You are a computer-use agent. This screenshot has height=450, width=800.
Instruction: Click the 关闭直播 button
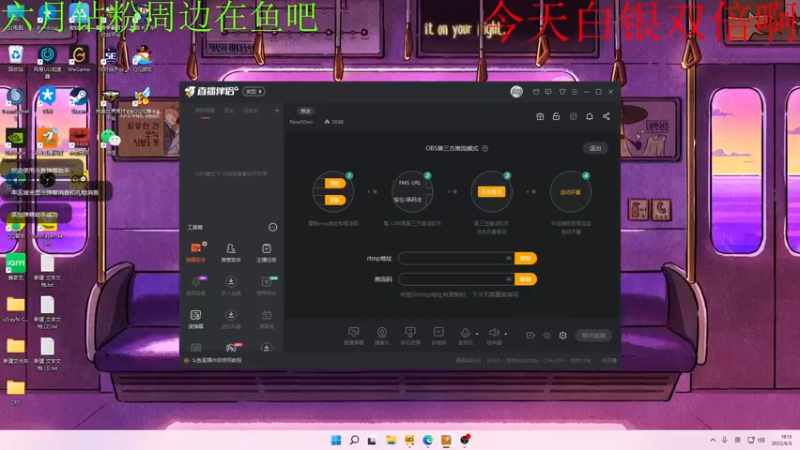tap(593, 335)
